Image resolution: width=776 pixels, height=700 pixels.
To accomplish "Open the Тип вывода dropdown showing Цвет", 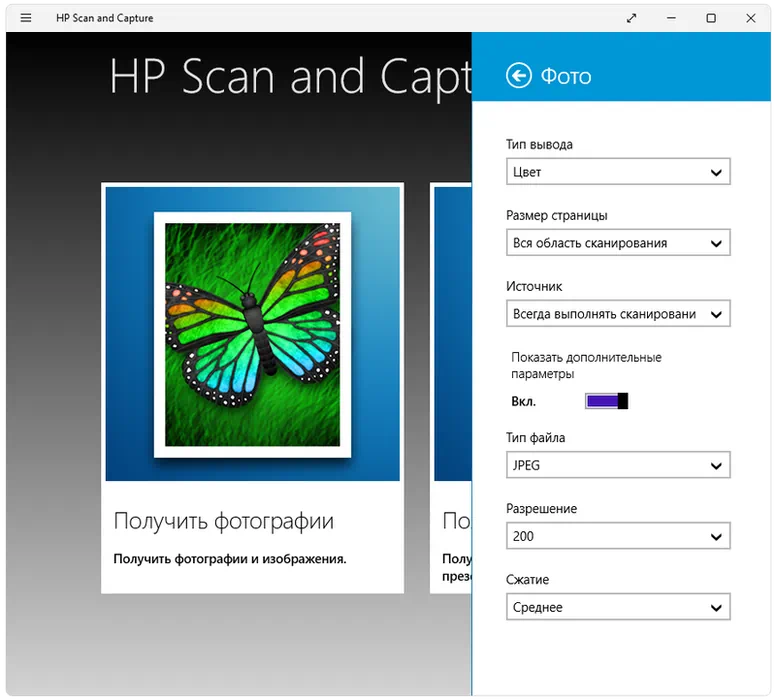I will [x=618, y=172].
